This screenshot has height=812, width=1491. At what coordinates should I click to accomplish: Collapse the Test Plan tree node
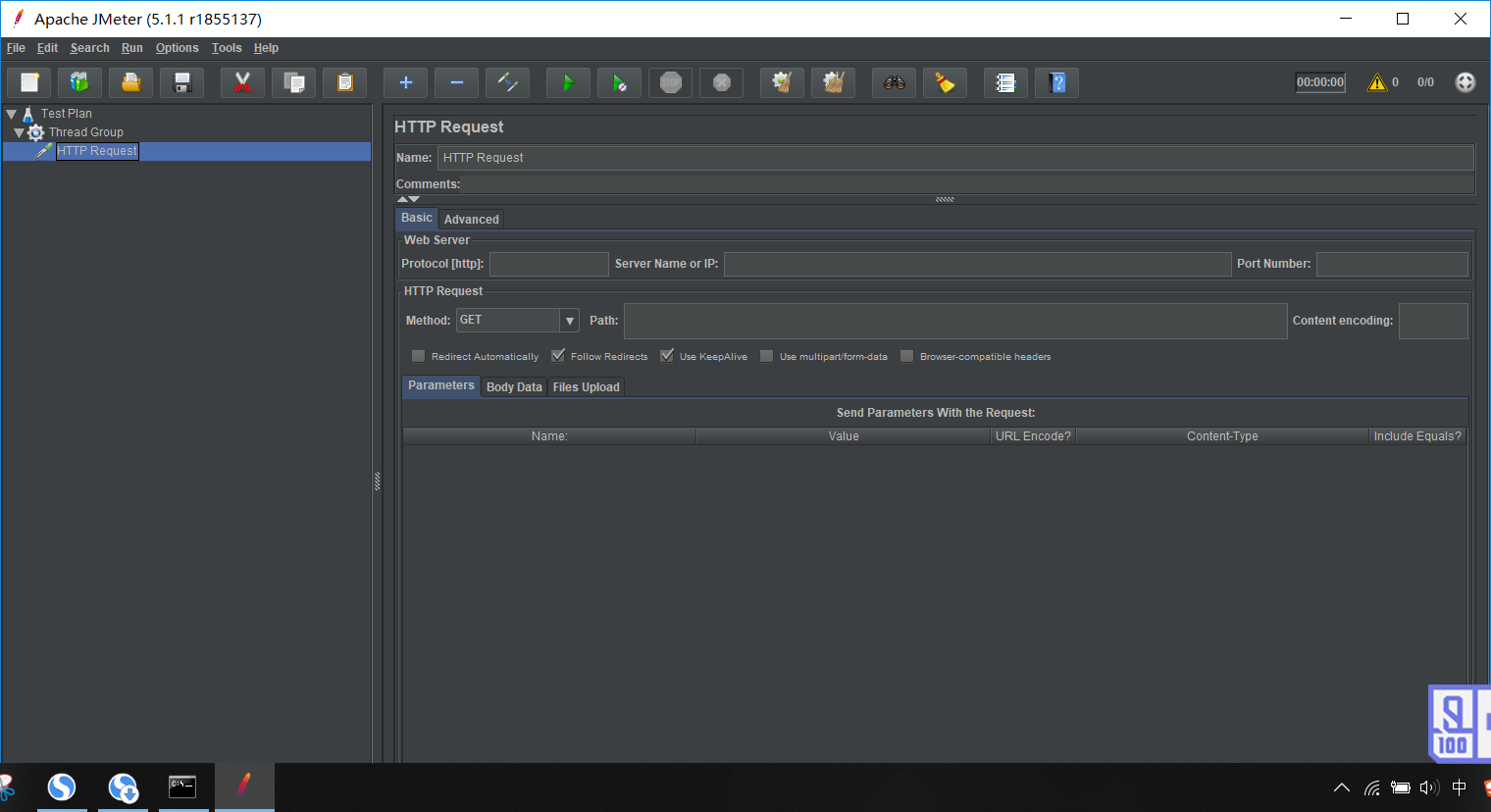click(x=12, y=114)
